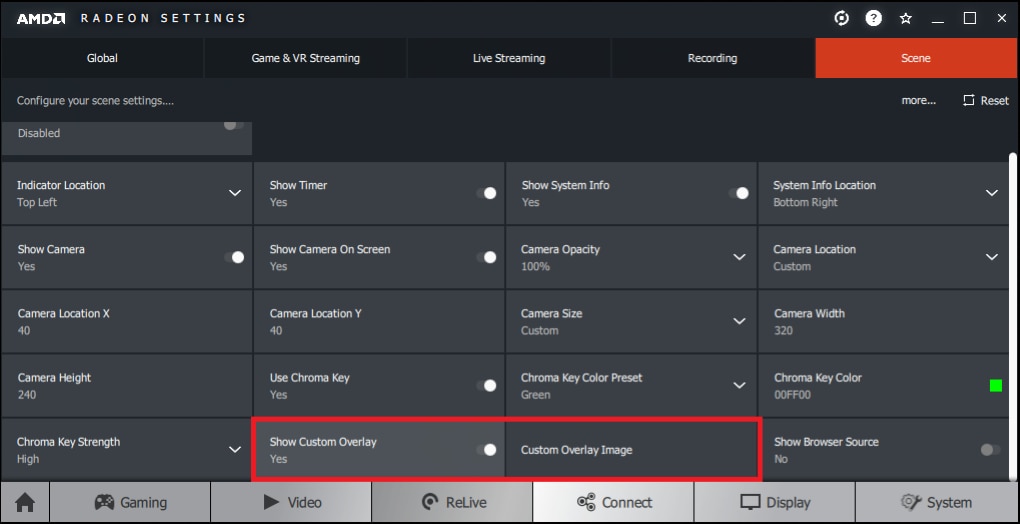Screen dimensions: 1020x524
Task: Expand Indicator Location dropdown
Action: [x=235, y=193]
